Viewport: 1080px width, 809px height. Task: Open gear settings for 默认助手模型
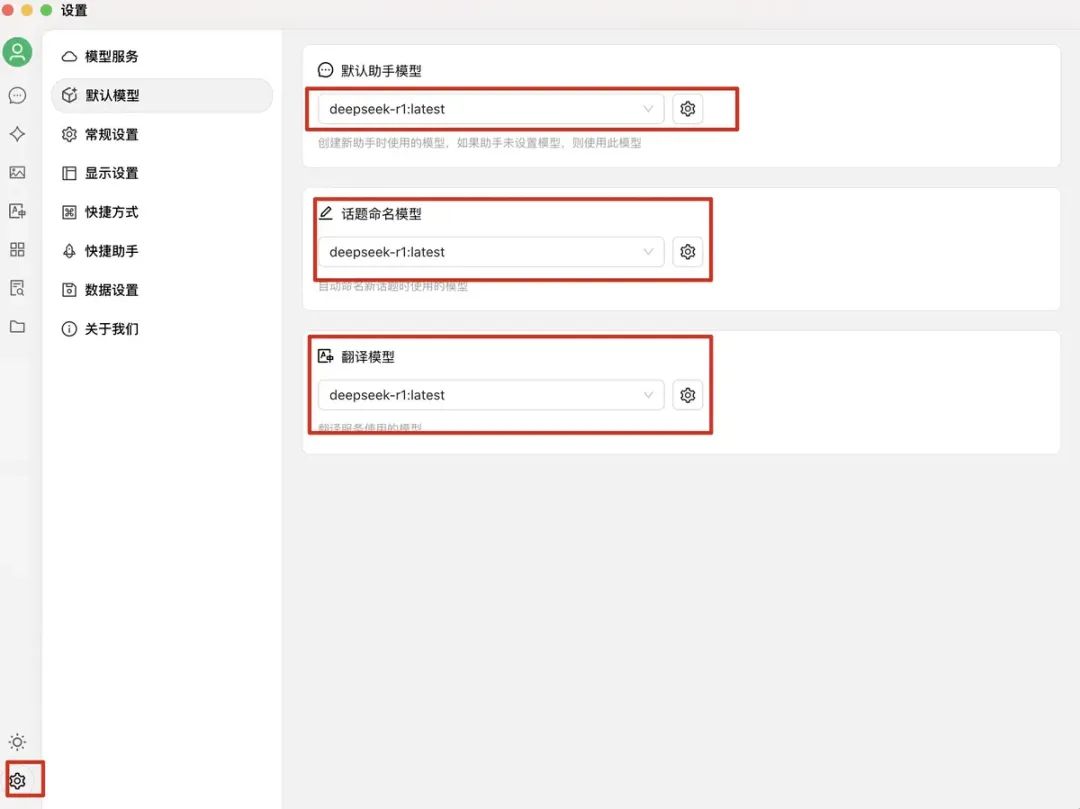click(687, 109)
